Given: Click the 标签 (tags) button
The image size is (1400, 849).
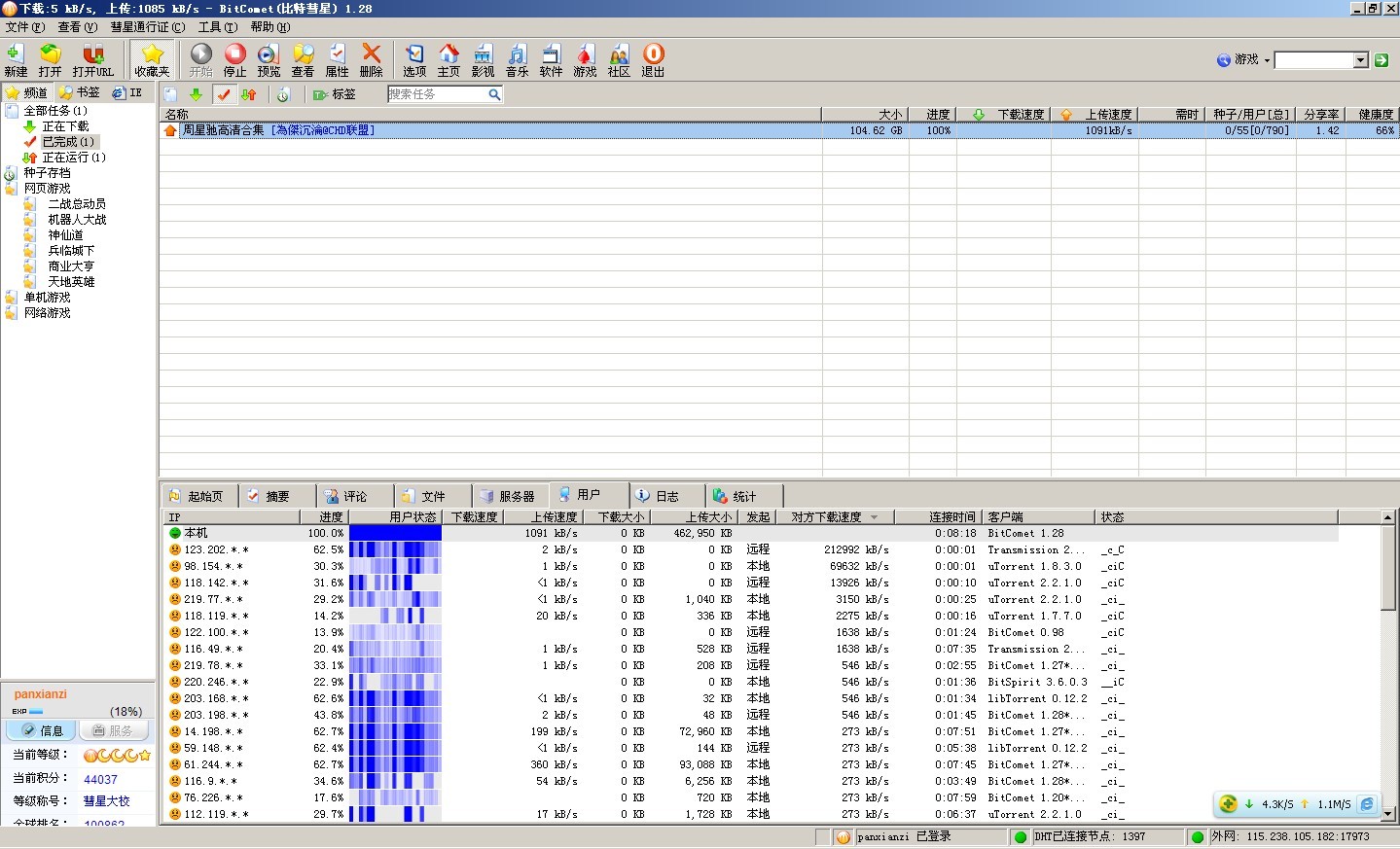Looking at the screenshot, I should click(335, 94).
